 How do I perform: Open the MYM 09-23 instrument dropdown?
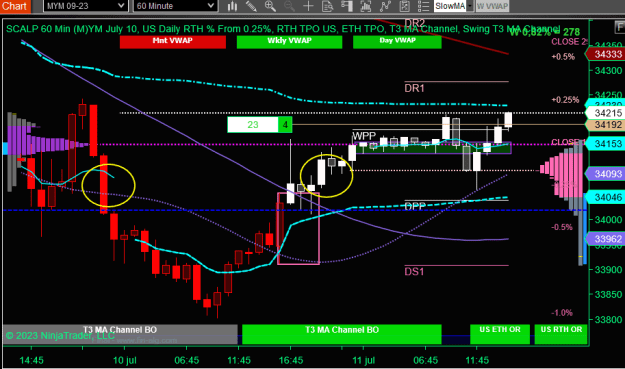pyautogui.click(x=86, y=6)
